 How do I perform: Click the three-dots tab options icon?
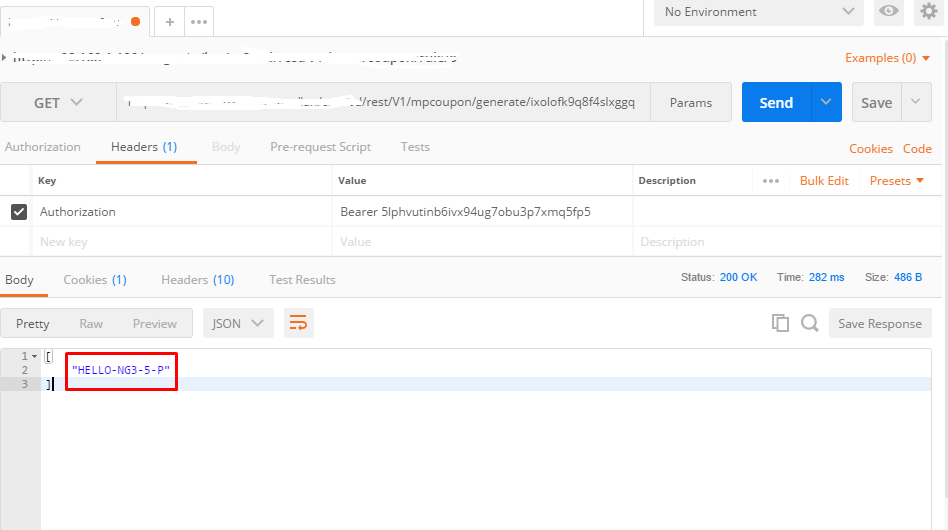pos(198,21)
